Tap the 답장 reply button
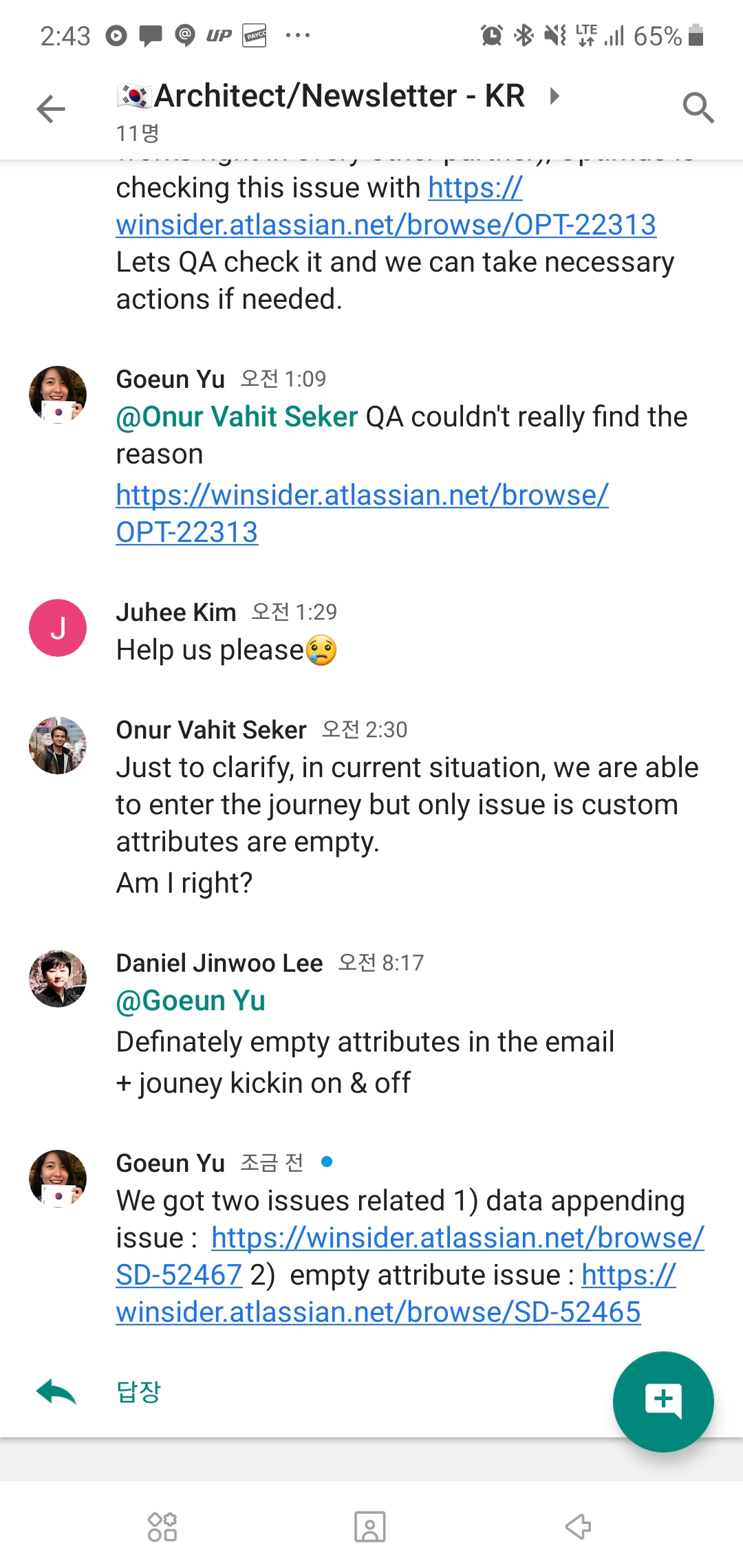The height and width of the screenshot is (1568, 743). (x=138, y=1392)
